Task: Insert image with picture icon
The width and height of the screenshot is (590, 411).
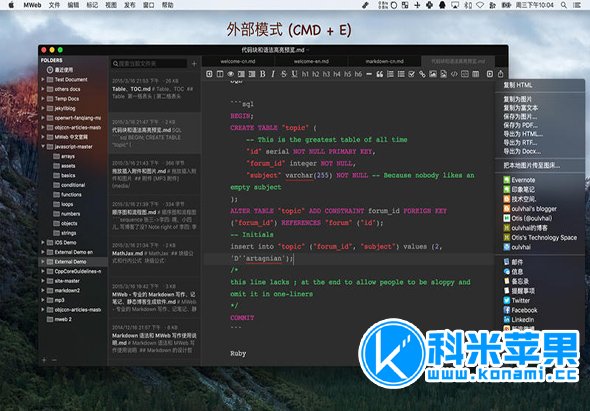Action: pos(433,74)
